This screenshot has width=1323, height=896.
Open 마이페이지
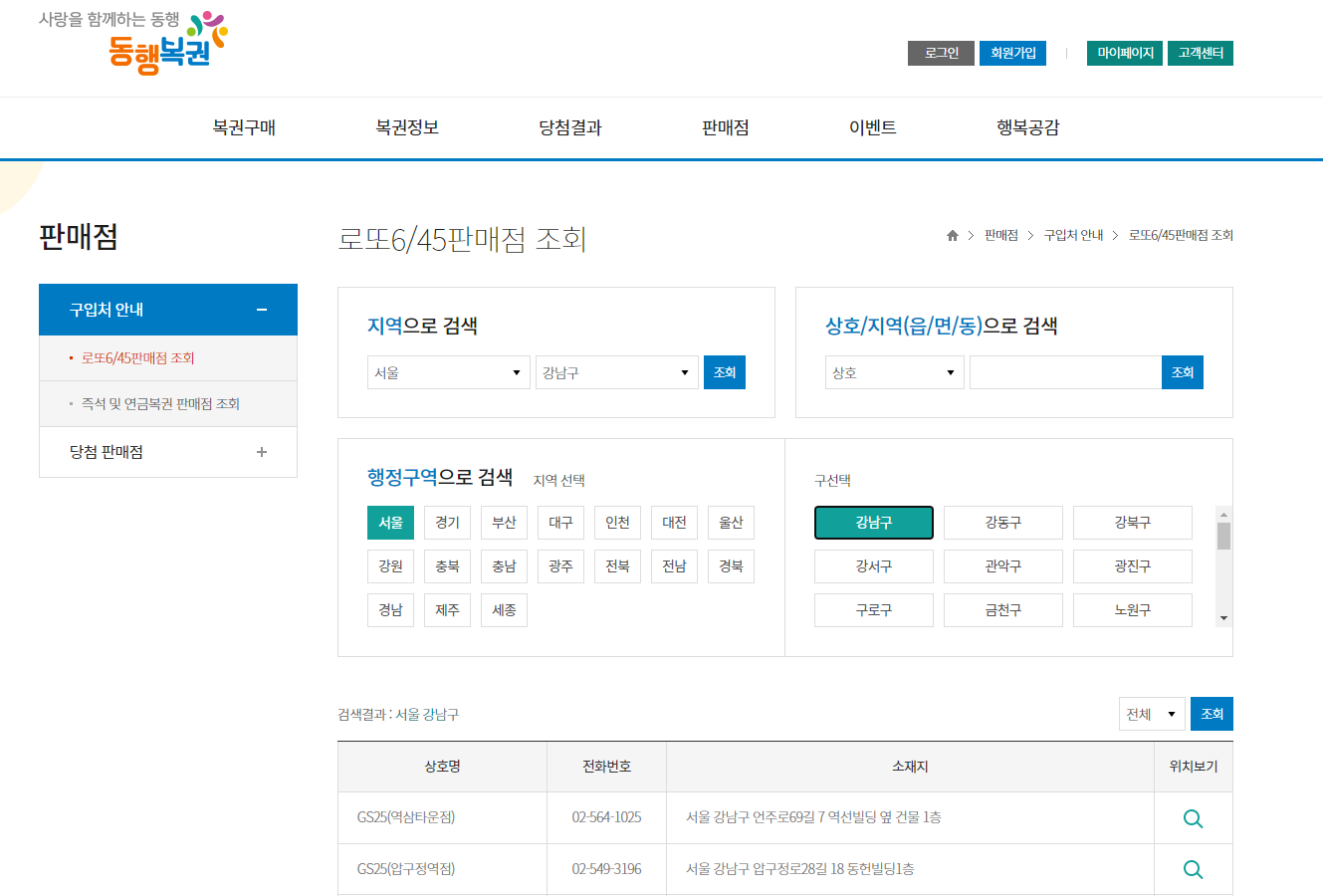(1125, 53)
